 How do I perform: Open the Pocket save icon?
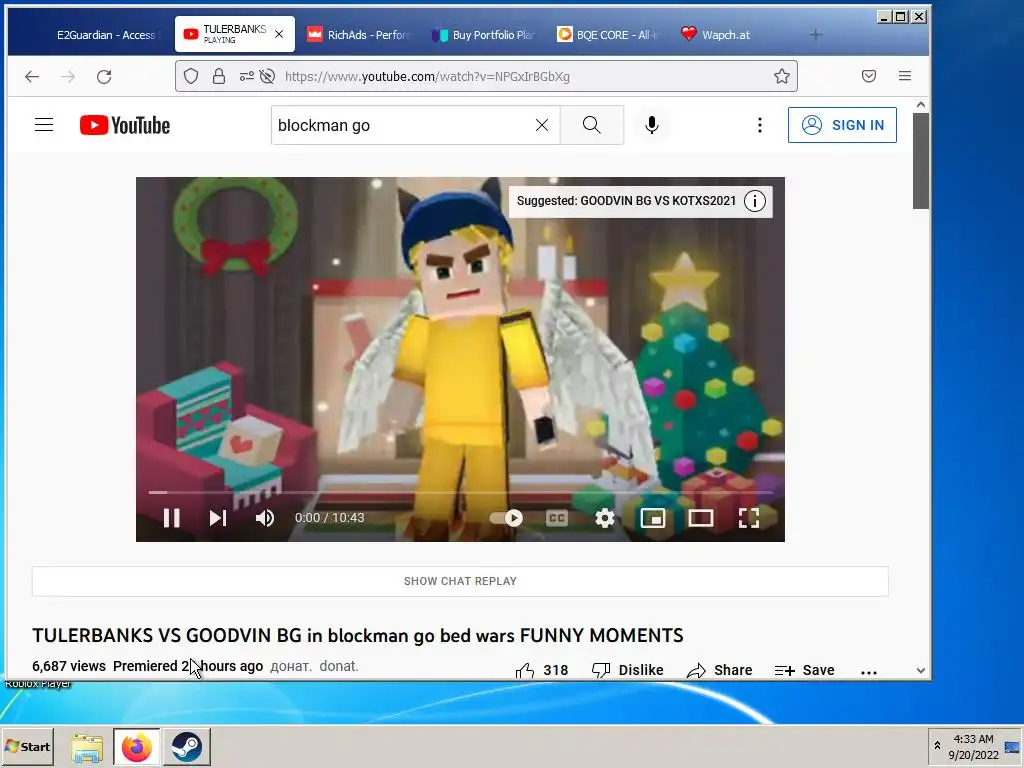pyautogui.click(x=869, y=76)
